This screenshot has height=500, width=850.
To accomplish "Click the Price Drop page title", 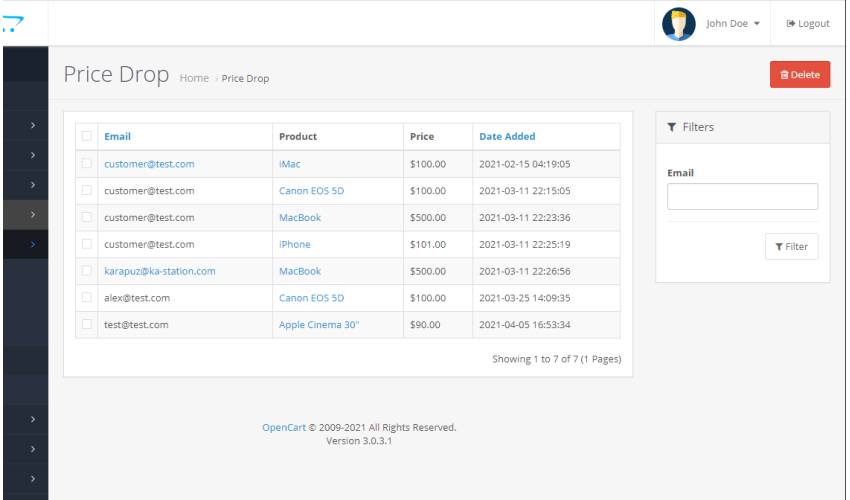I will pos(116,74).
